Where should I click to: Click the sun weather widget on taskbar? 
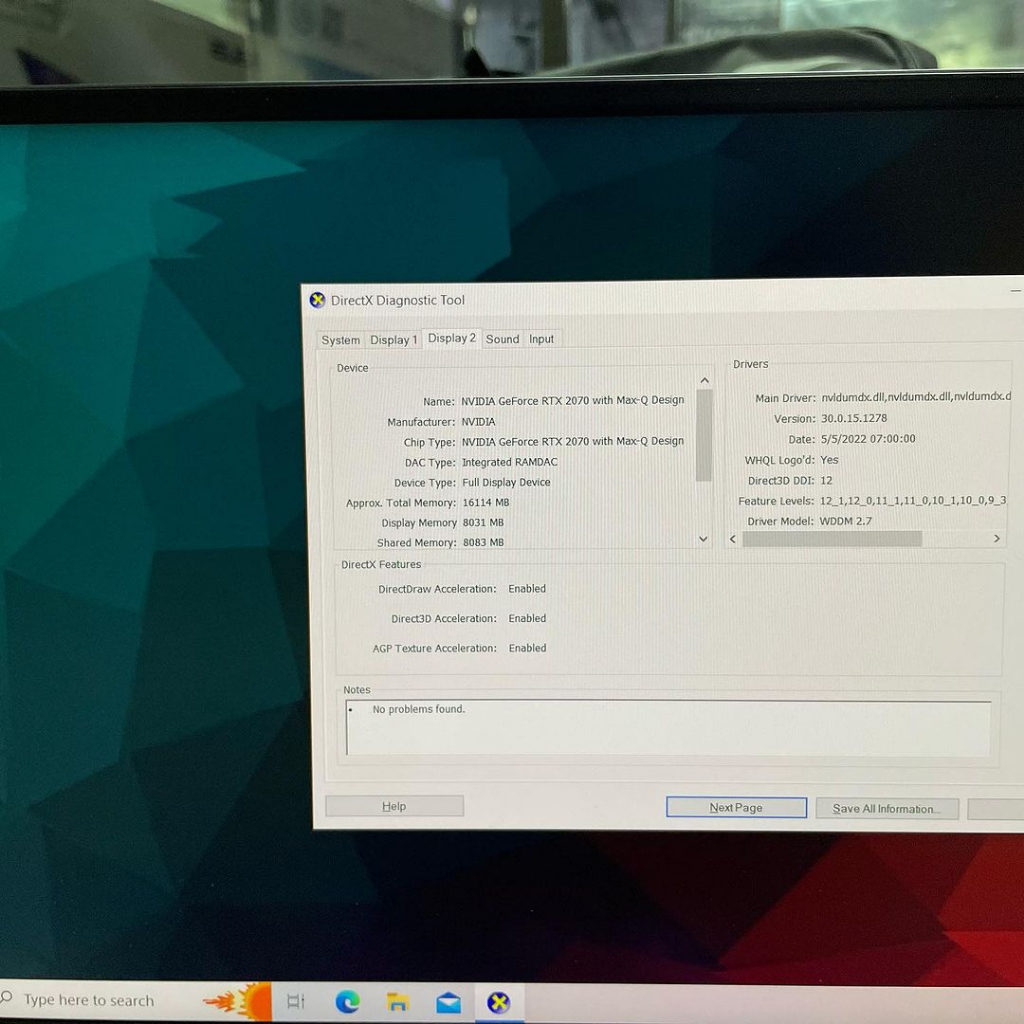[x=238, y=1001]
